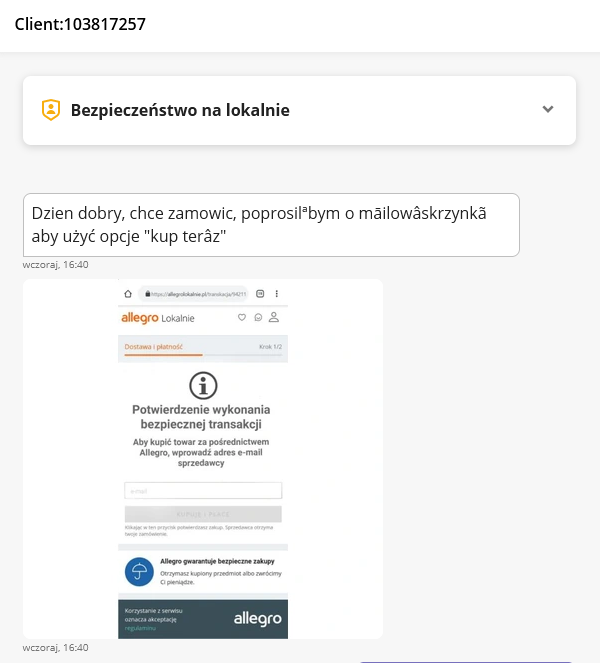The width and height of the screenshot is (600, 663).
Task: Click the Client:103817257 title text
Action: (80, 24)
